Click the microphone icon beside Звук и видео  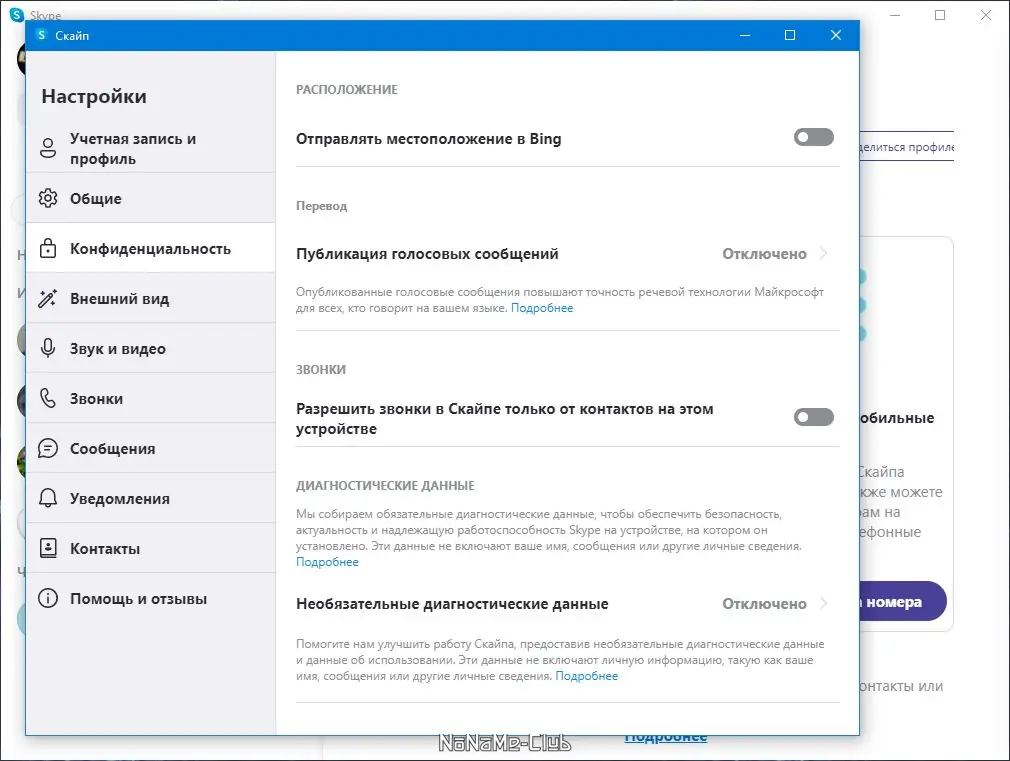48,348
